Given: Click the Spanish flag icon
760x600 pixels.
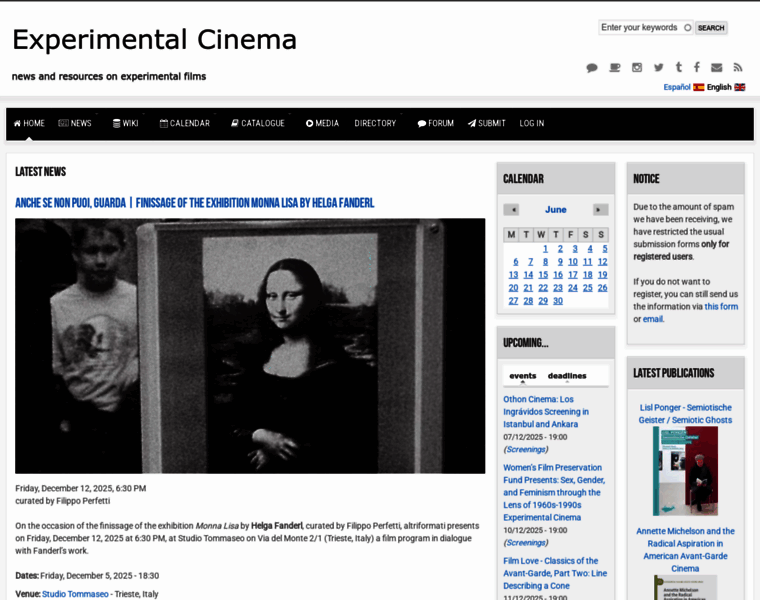Looking at the screenshot, I should click(x=698, y=87).
